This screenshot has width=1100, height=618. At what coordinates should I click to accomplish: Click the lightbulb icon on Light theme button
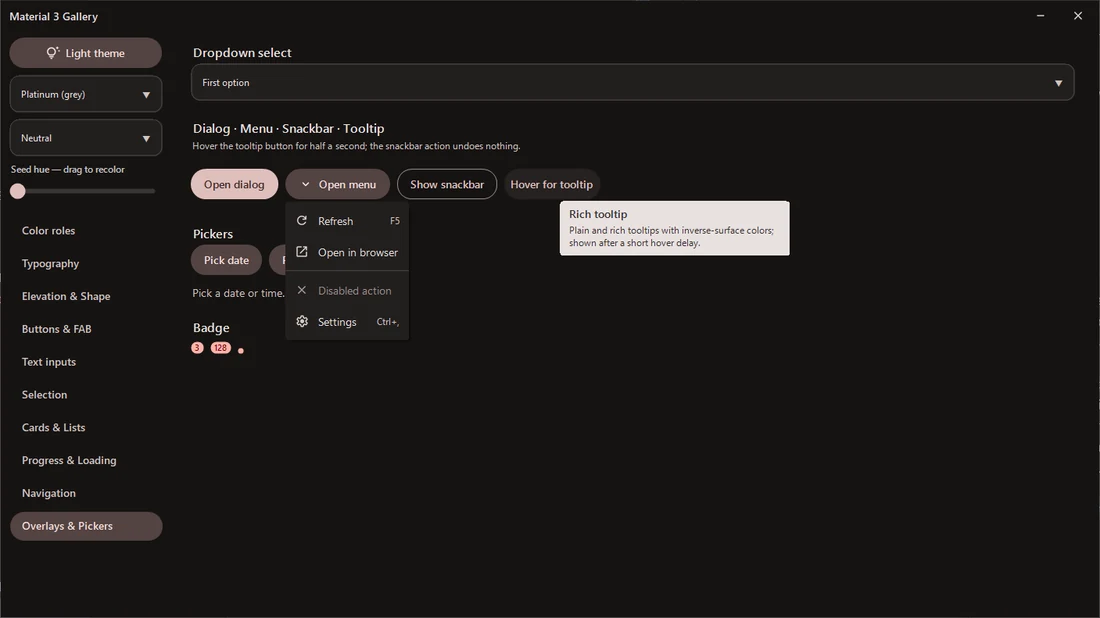pyautogui.click(x=53, y=53)
